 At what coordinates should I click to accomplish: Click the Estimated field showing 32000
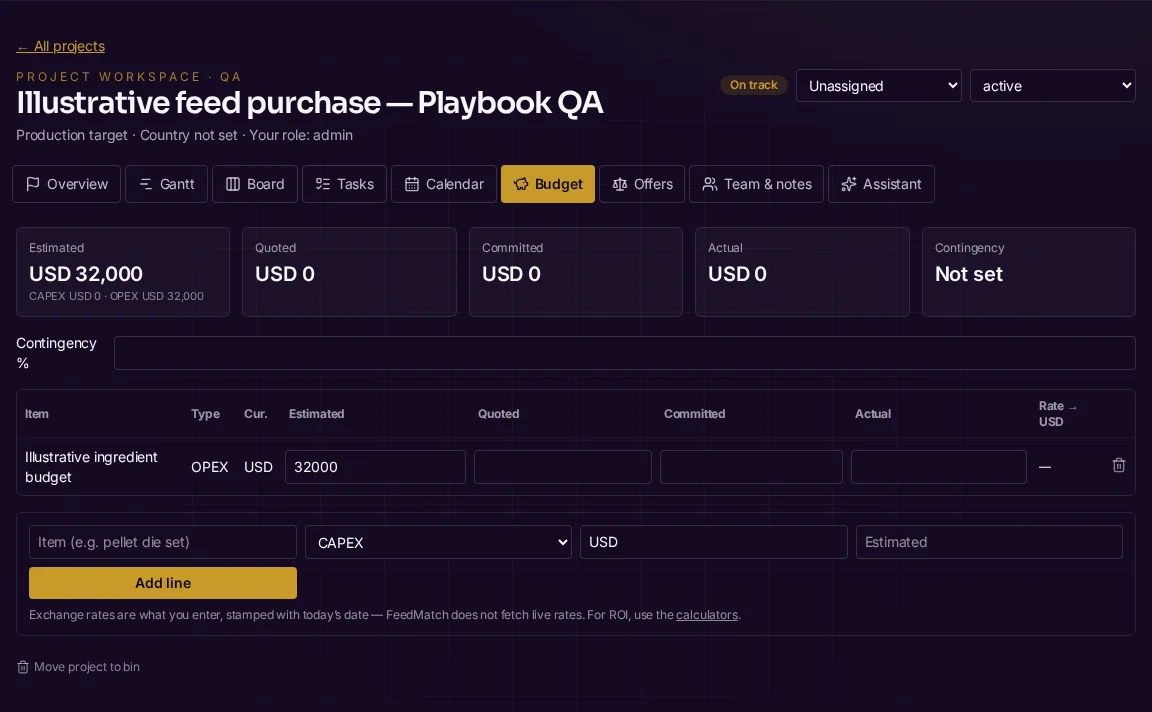[x=375, y=467]
